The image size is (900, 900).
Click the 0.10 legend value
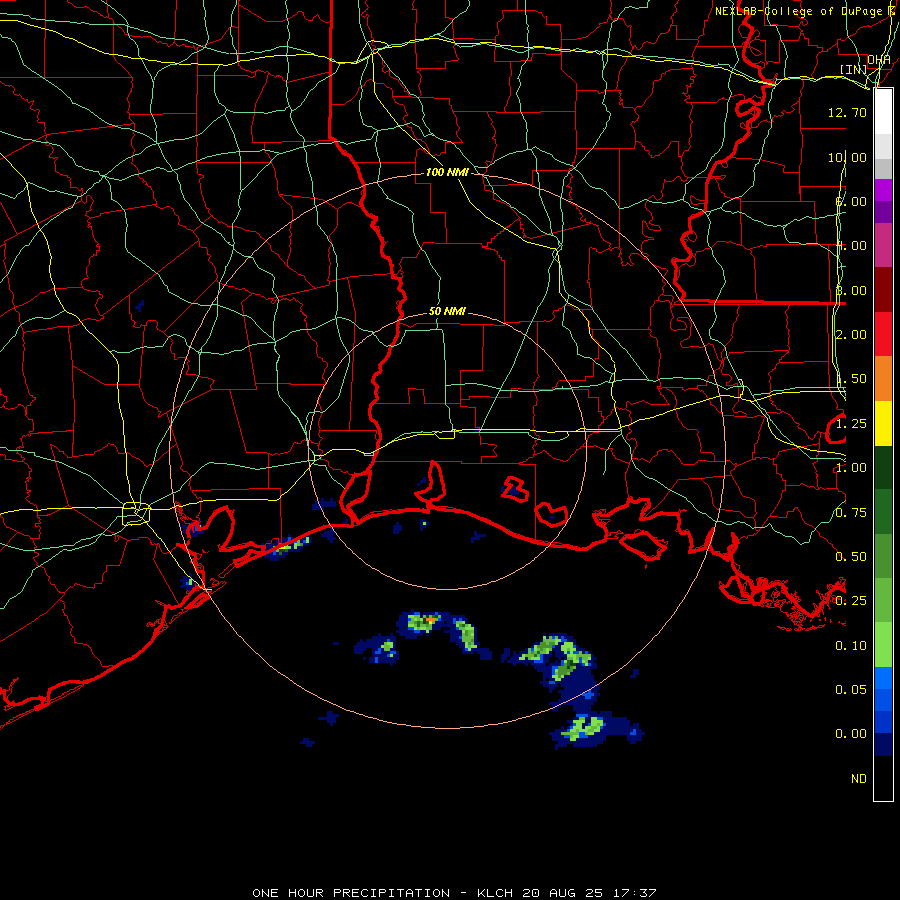[851, 646]
